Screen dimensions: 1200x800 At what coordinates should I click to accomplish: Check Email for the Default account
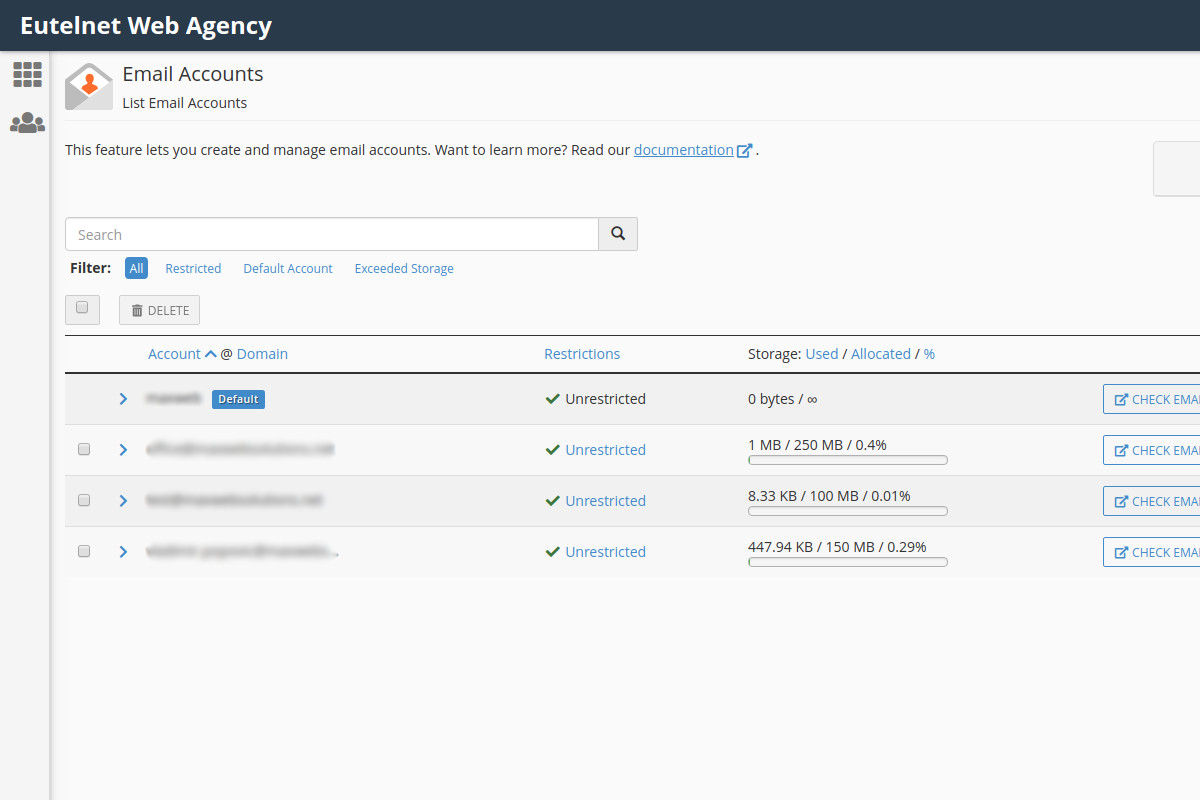(x=1152, y=399)
